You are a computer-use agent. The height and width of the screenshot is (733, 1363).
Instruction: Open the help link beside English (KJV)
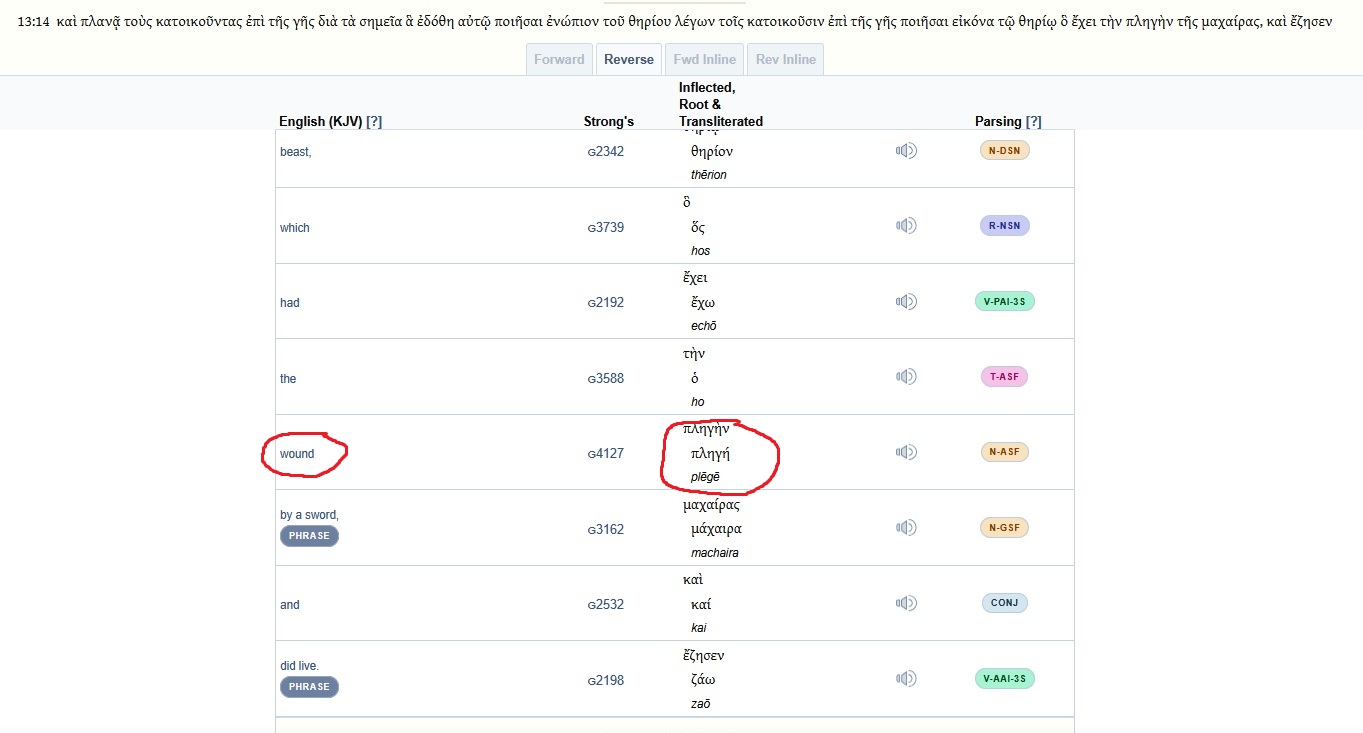tap(374, 122)
